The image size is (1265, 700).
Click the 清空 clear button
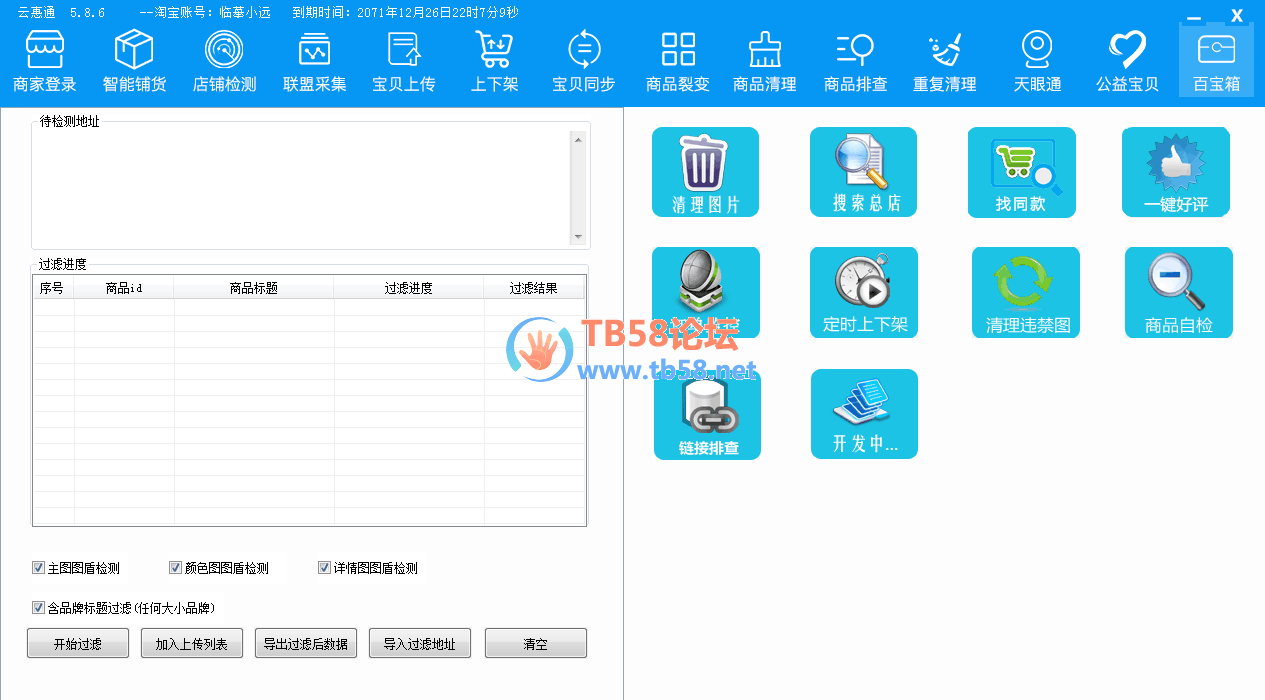click(536, 643)
